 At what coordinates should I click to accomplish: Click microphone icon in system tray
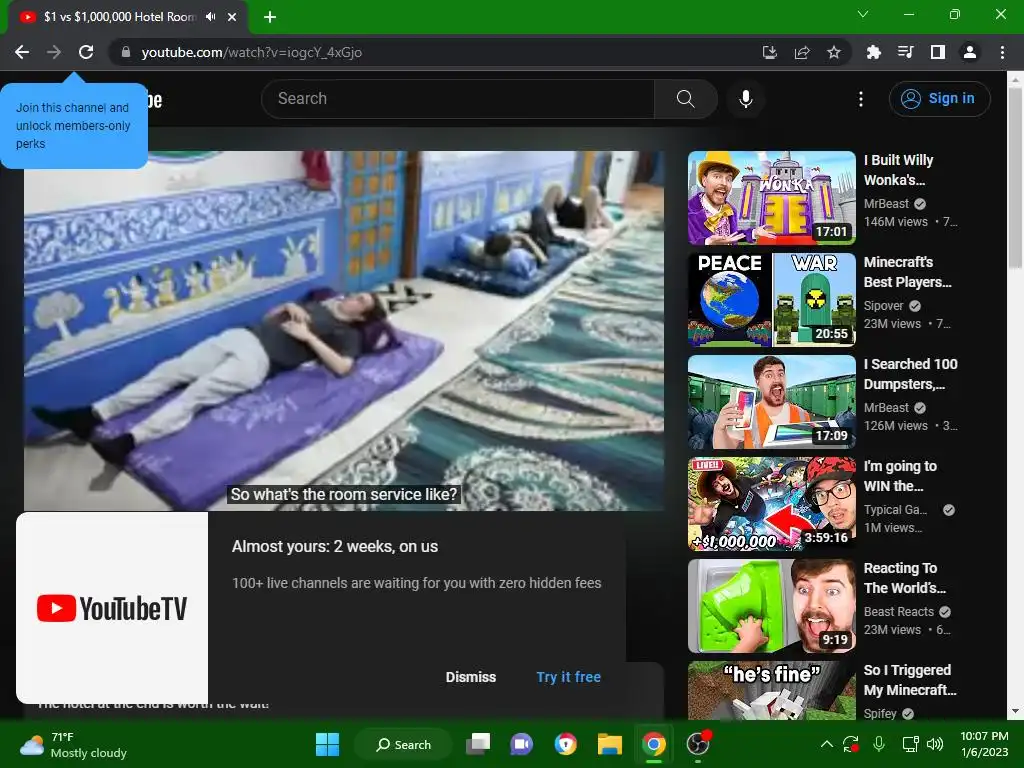coord(879,744)
